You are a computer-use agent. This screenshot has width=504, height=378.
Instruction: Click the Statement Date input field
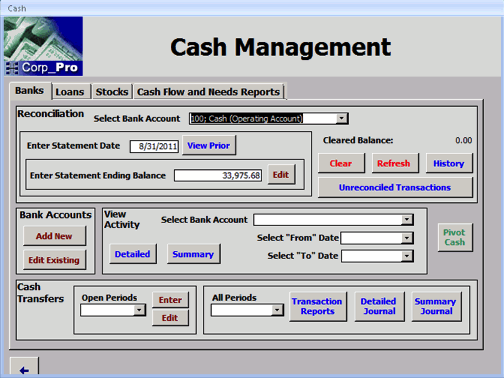[154, 146]
